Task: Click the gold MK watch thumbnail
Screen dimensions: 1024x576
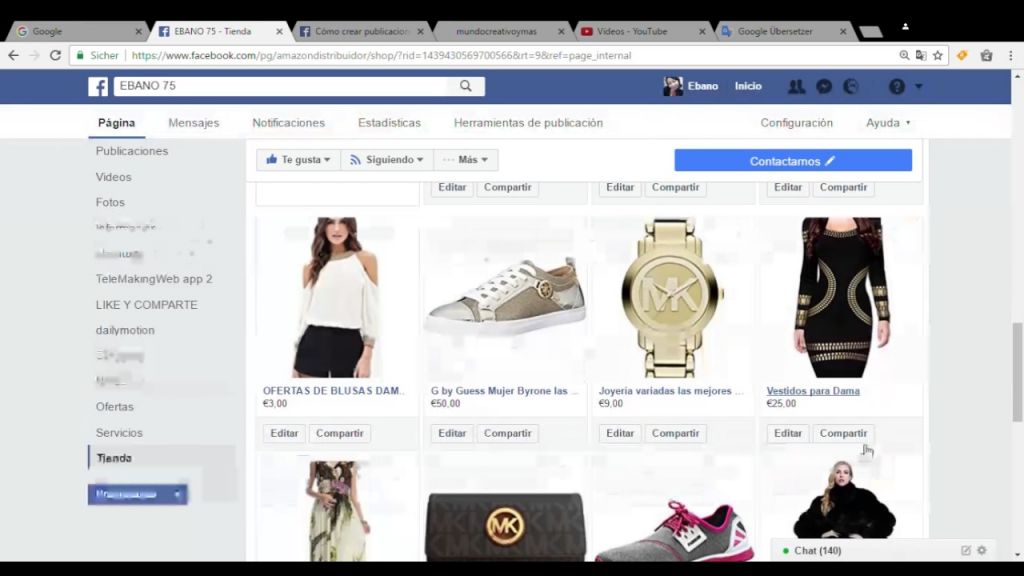Action: (x=672, y=297)
